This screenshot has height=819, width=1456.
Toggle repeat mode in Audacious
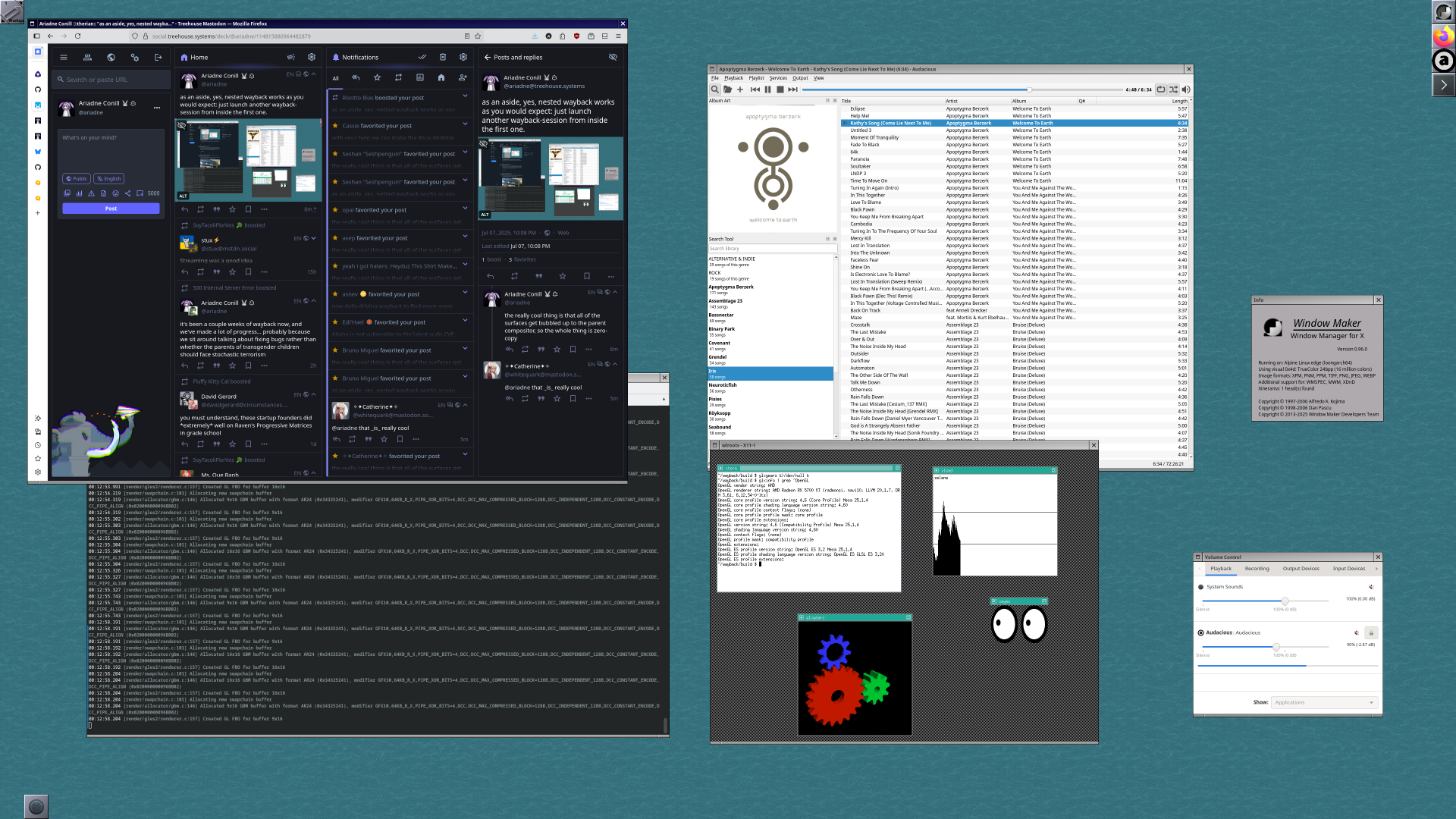pos(1161,89)
